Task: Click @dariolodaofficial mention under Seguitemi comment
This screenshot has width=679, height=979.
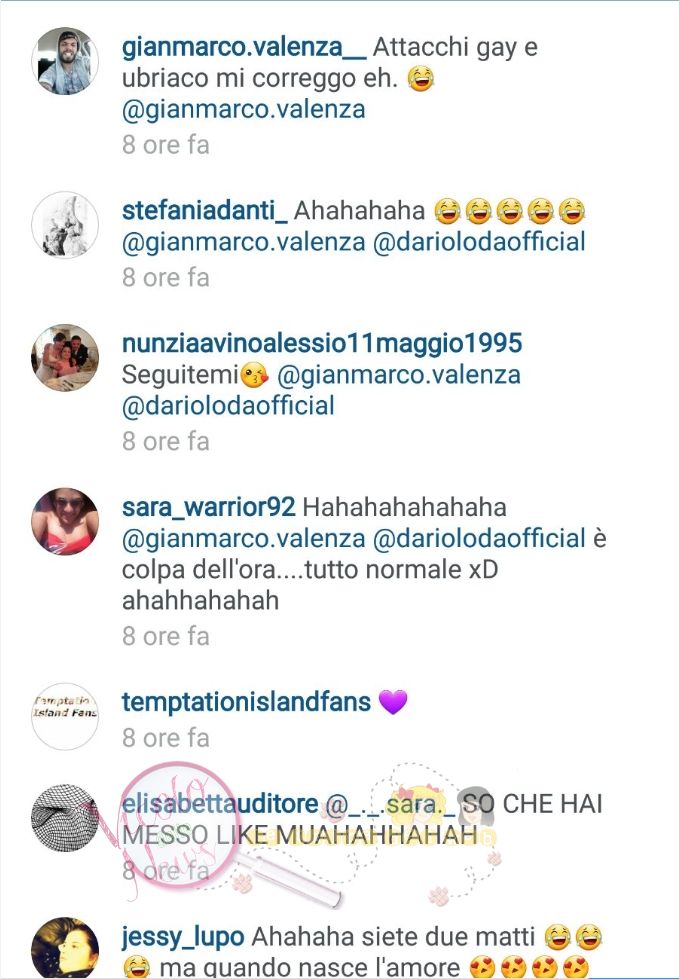Action: (x=228, y=406)
